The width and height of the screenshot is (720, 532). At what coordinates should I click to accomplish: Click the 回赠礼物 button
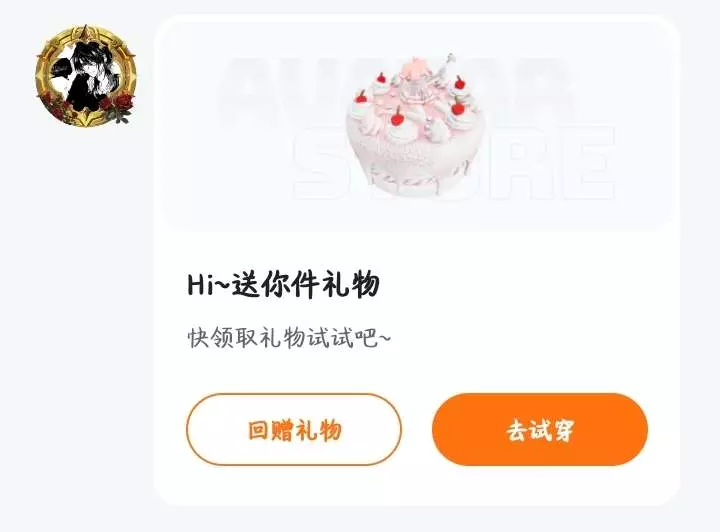[x=294, y=430]
